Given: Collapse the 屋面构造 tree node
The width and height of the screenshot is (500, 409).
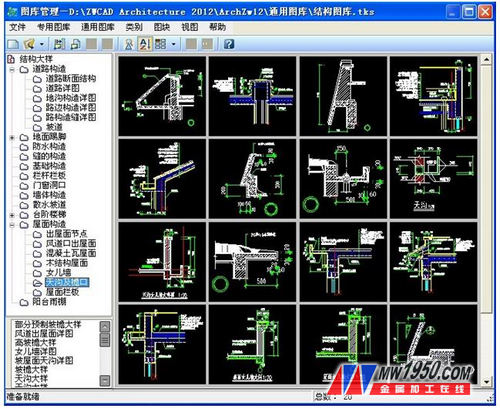Looking at the screenshot, I should point(12,225).
